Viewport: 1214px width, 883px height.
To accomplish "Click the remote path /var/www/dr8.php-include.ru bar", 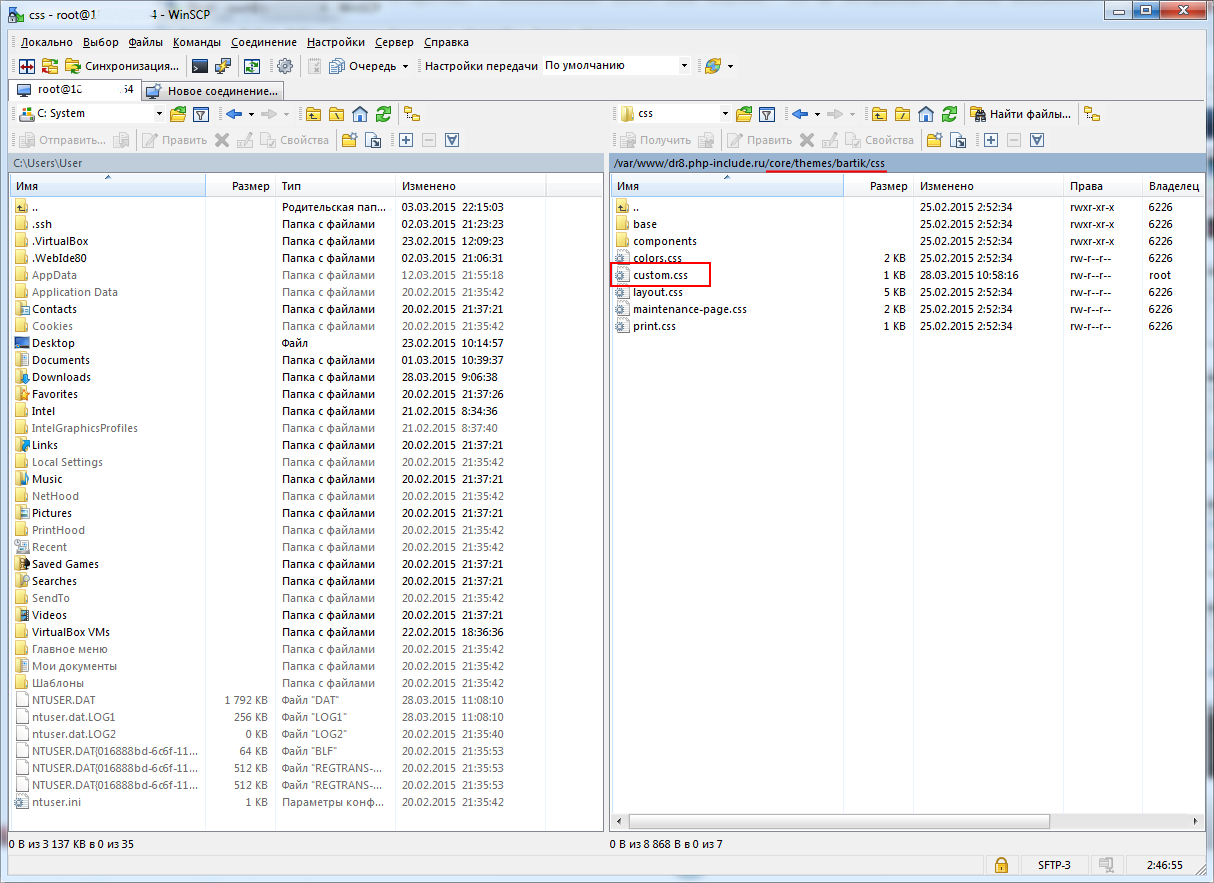I will point(909,163).
